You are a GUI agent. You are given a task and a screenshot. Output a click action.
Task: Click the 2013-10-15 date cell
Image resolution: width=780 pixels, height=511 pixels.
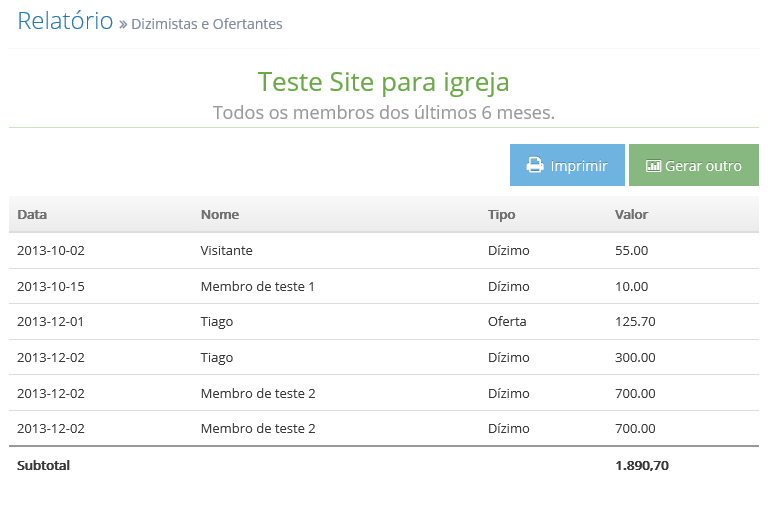pos(51,287)
